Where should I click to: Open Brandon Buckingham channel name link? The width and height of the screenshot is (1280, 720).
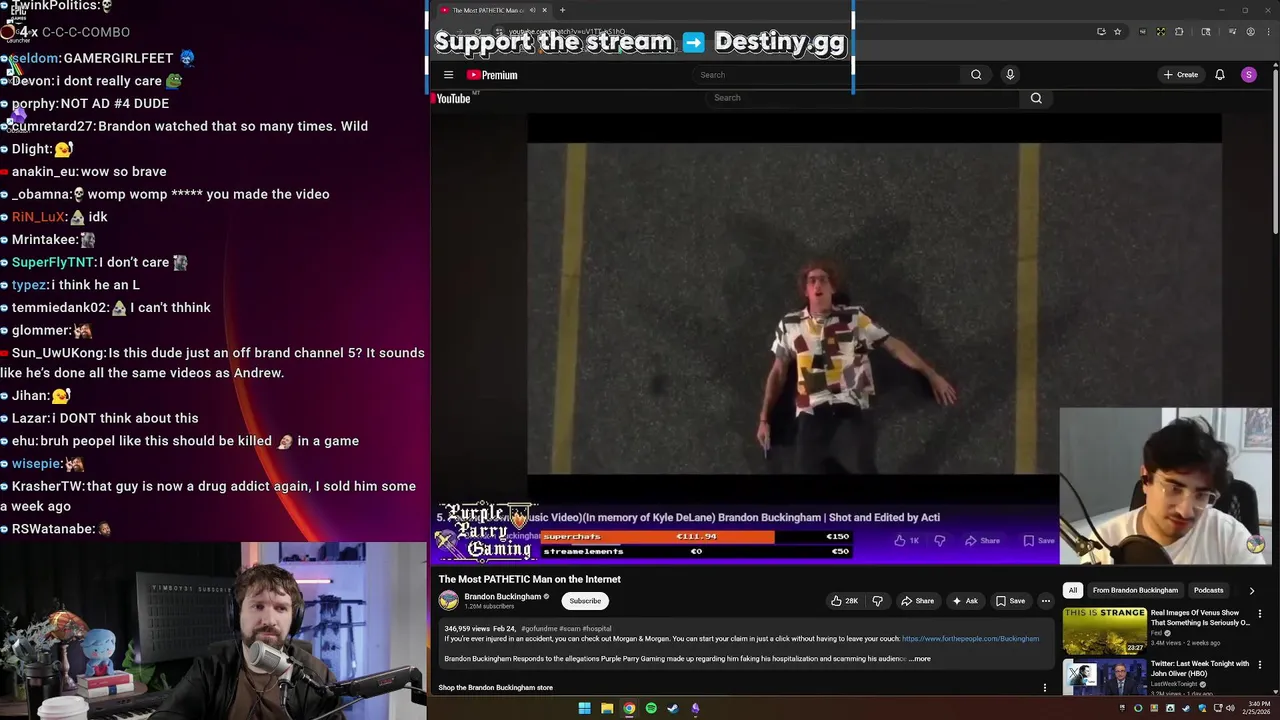coord(503,597)
